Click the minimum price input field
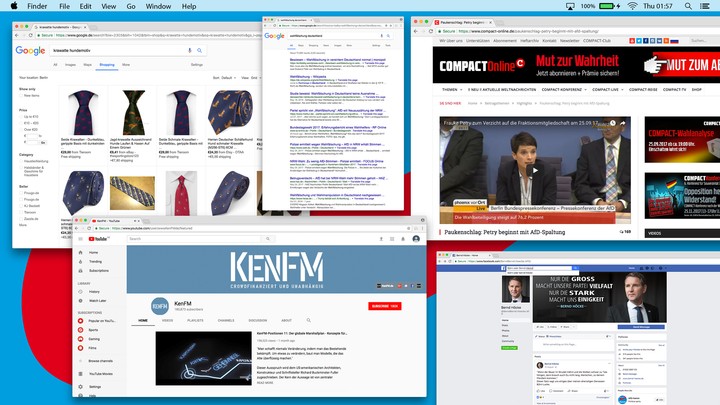 coord(33,136)
